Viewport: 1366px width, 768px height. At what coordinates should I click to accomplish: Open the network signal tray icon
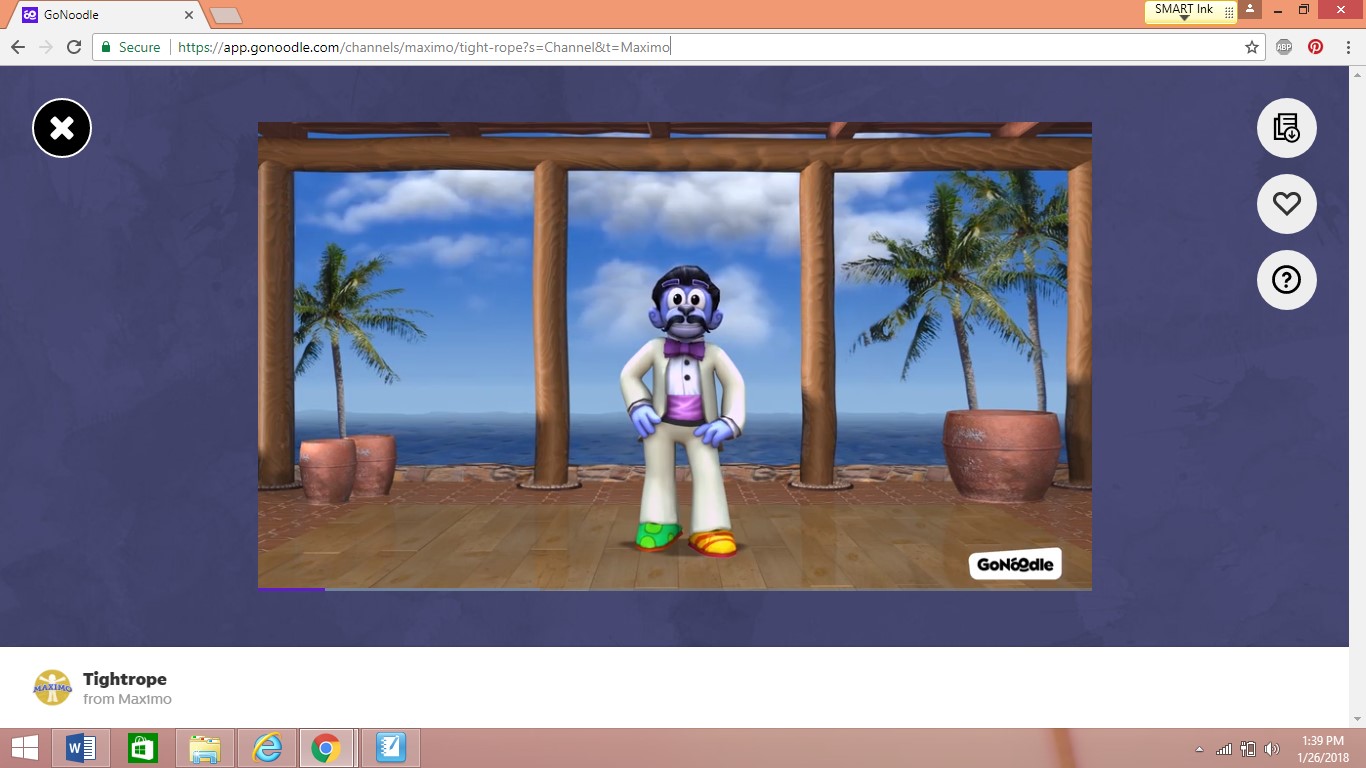(1224, 749)
